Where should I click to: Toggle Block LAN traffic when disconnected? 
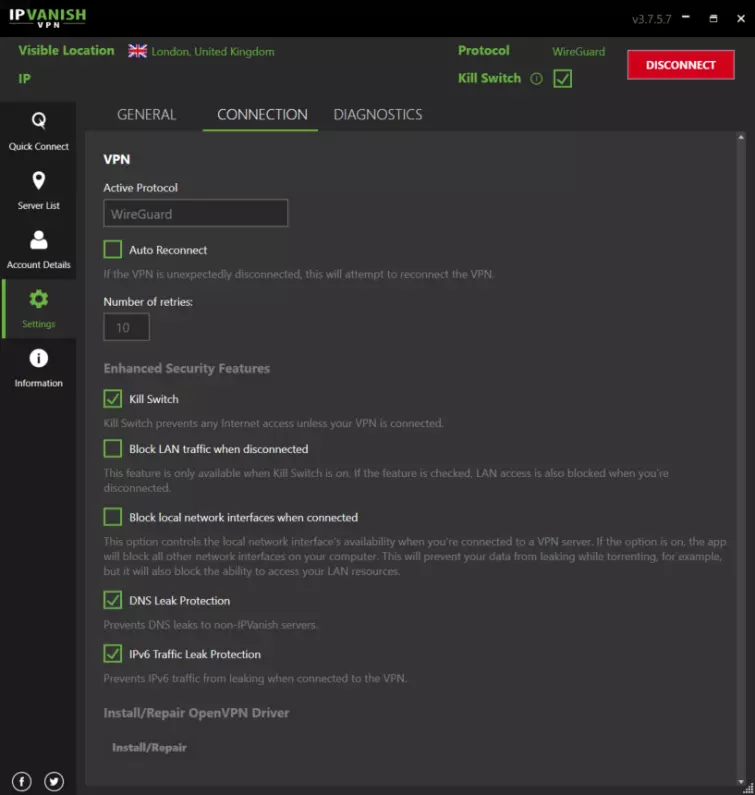(113, 449)
